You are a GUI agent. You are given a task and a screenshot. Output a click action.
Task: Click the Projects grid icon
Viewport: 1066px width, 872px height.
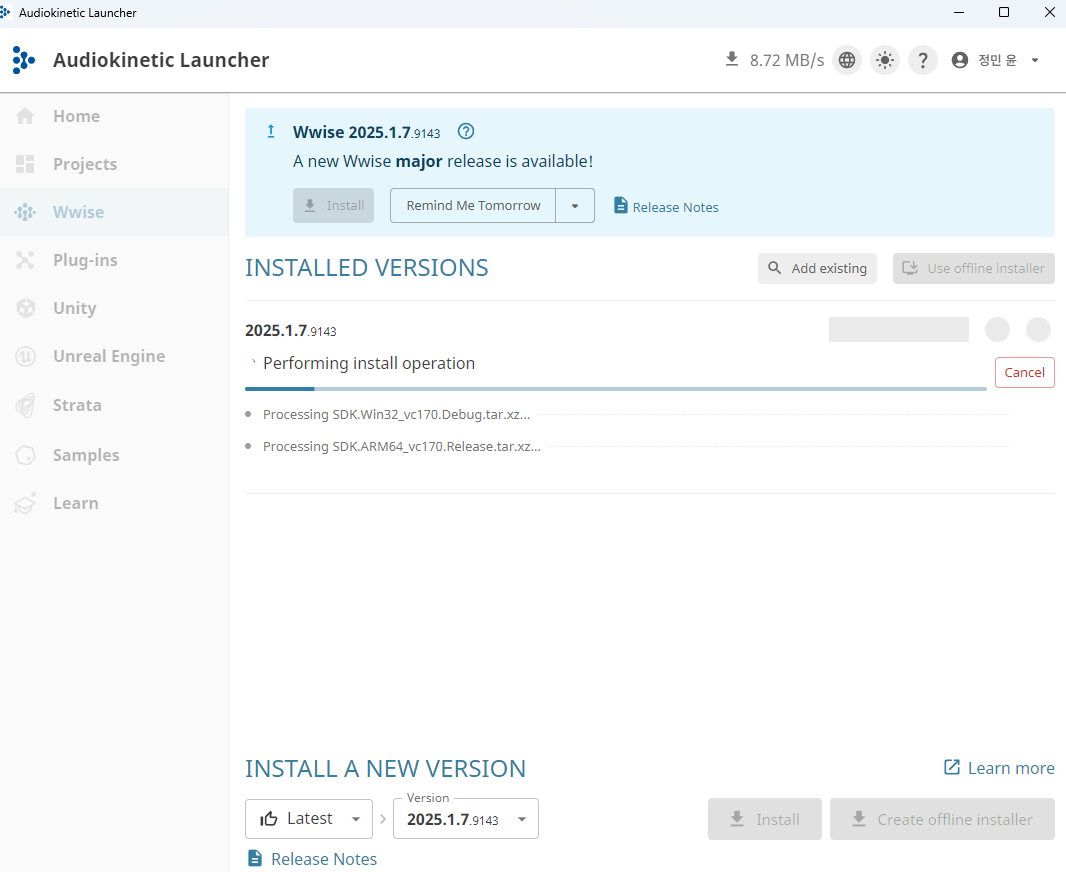[25, 164]
